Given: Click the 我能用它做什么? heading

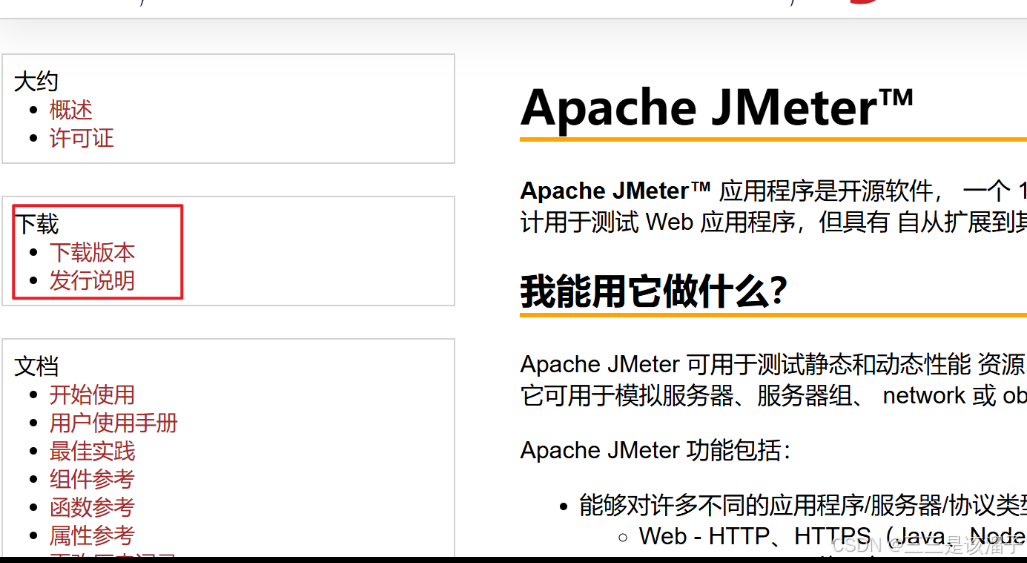Looking at the screenshot, I should (x=654, y=291).
